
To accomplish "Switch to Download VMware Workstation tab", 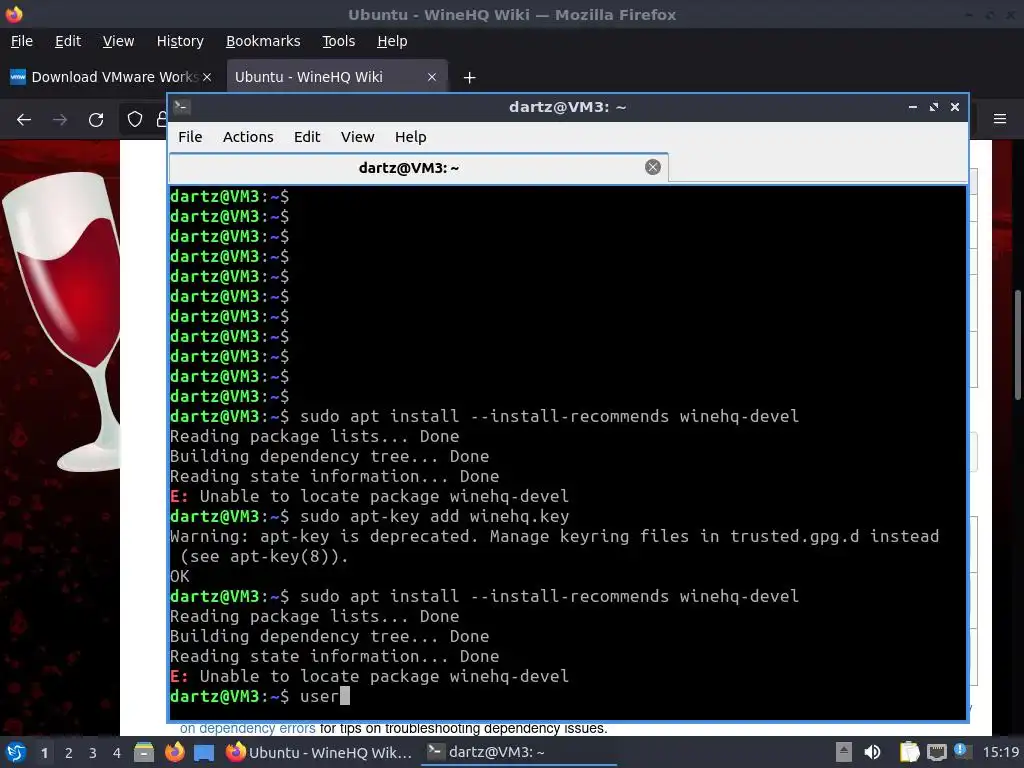I will (x=111, y=77).
